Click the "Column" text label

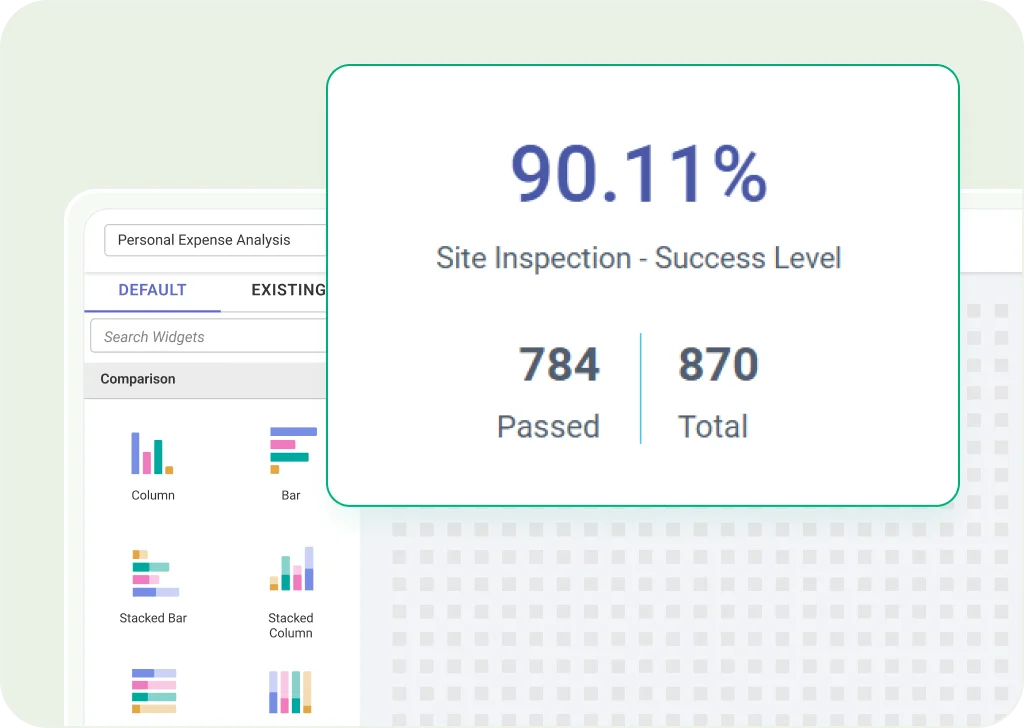[x=153, y=496]
